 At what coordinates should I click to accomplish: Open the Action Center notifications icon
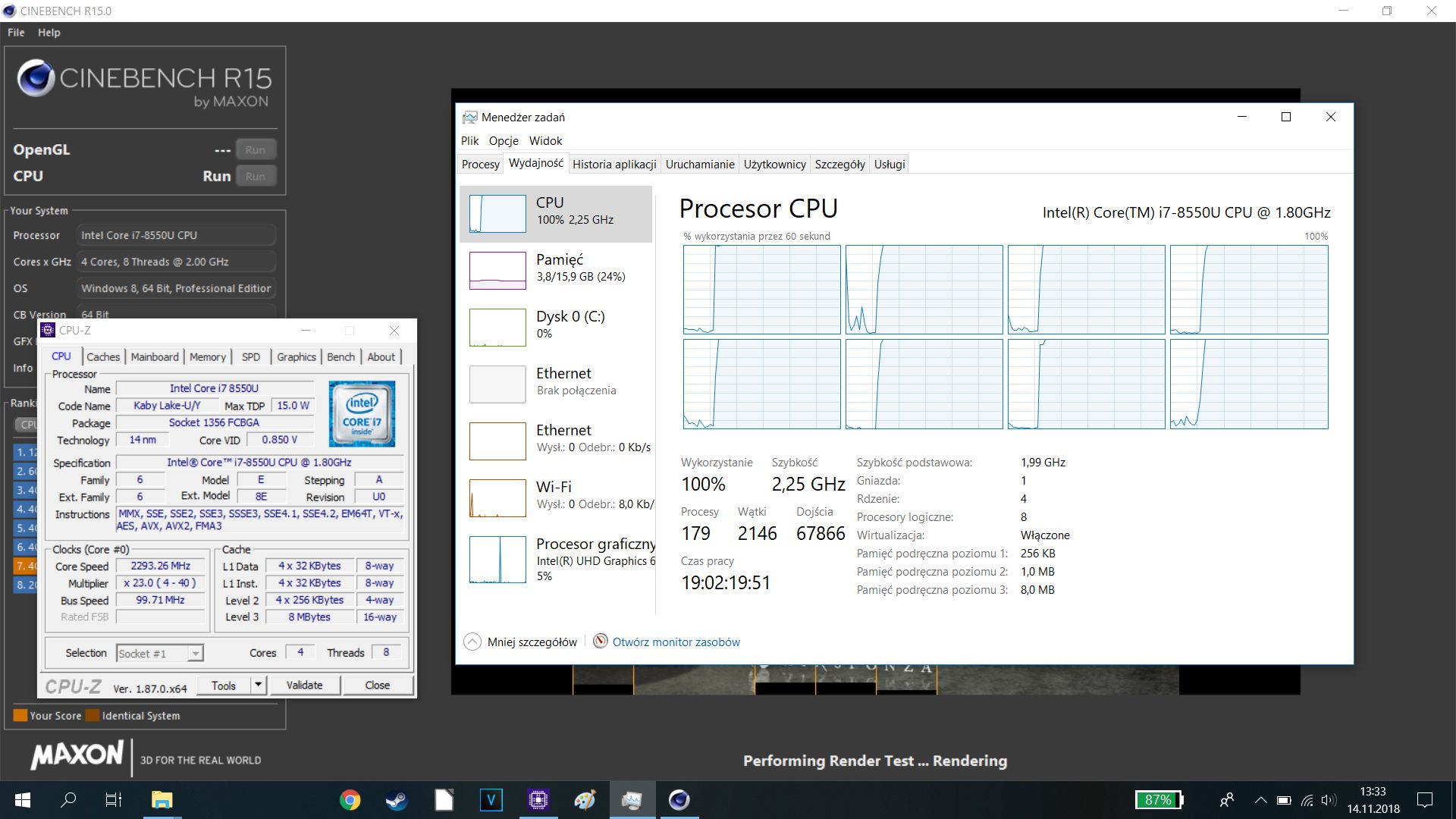1425,800
